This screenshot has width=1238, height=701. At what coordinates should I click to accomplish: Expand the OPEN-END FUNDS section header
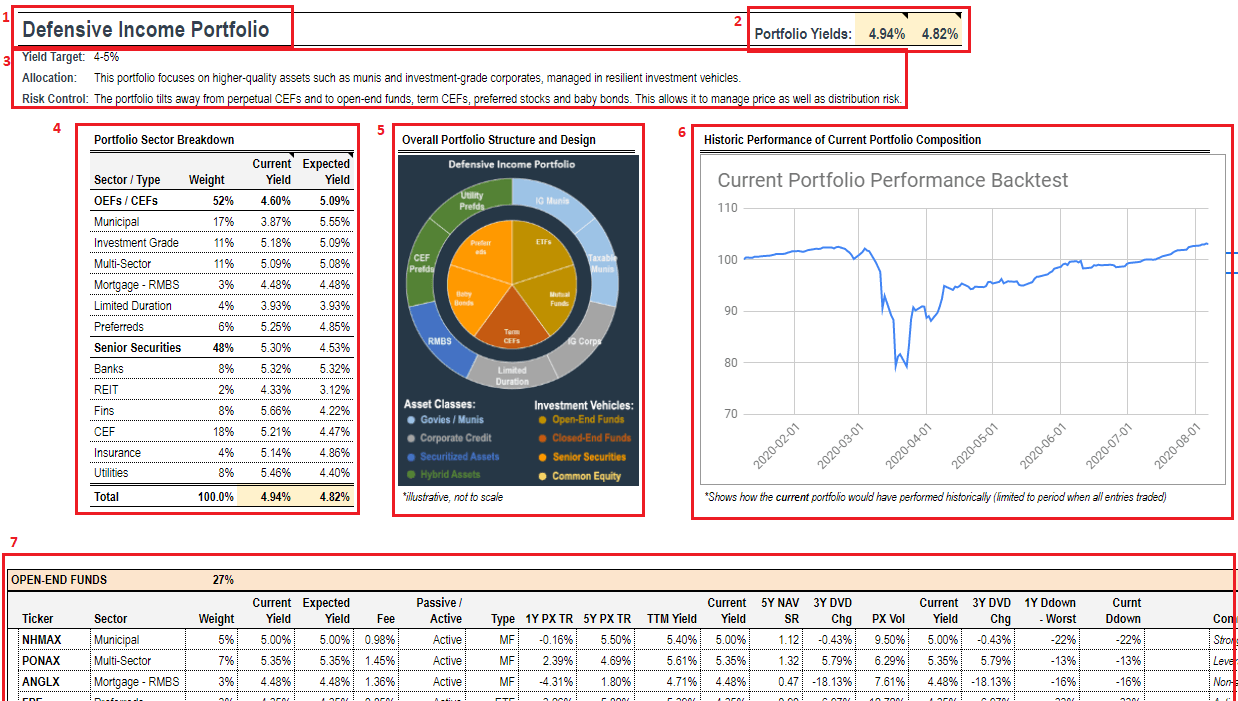point(57,579)
